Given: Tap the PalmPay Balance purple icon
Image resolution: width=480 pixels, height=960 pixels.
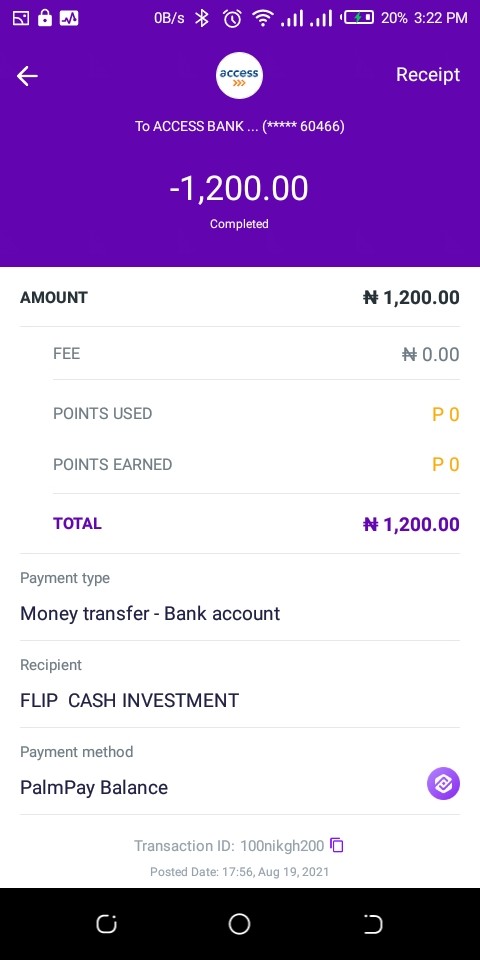Looking at the screenshot, I should pyautogui.click(x=443, y=784).
